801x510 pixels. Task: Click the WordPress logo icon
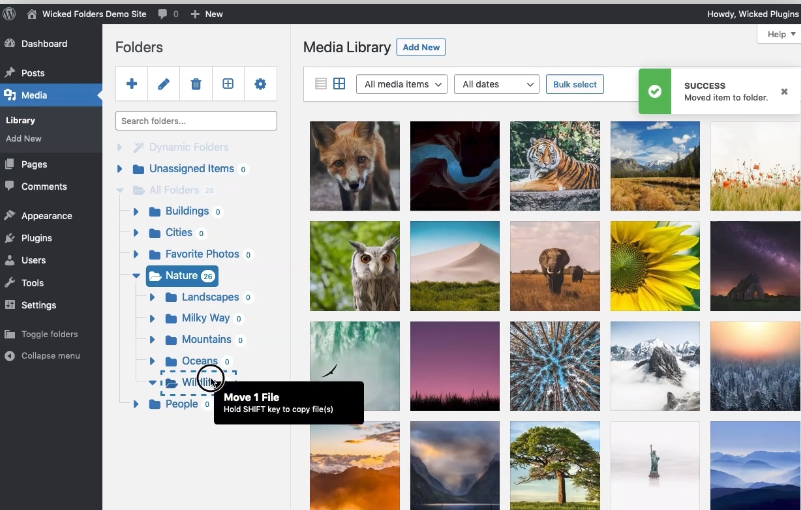(x=9, y=14)
